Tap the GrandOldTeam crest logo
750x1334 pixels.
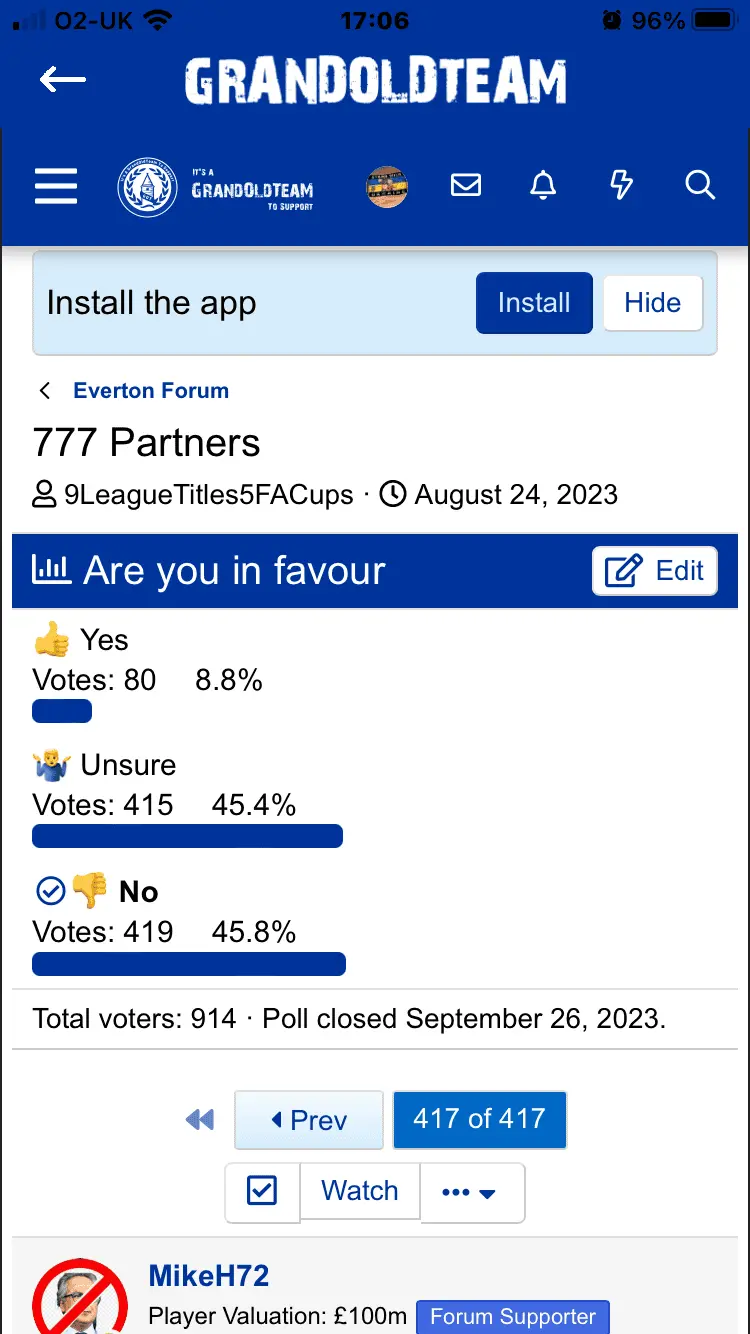(148, 187)
